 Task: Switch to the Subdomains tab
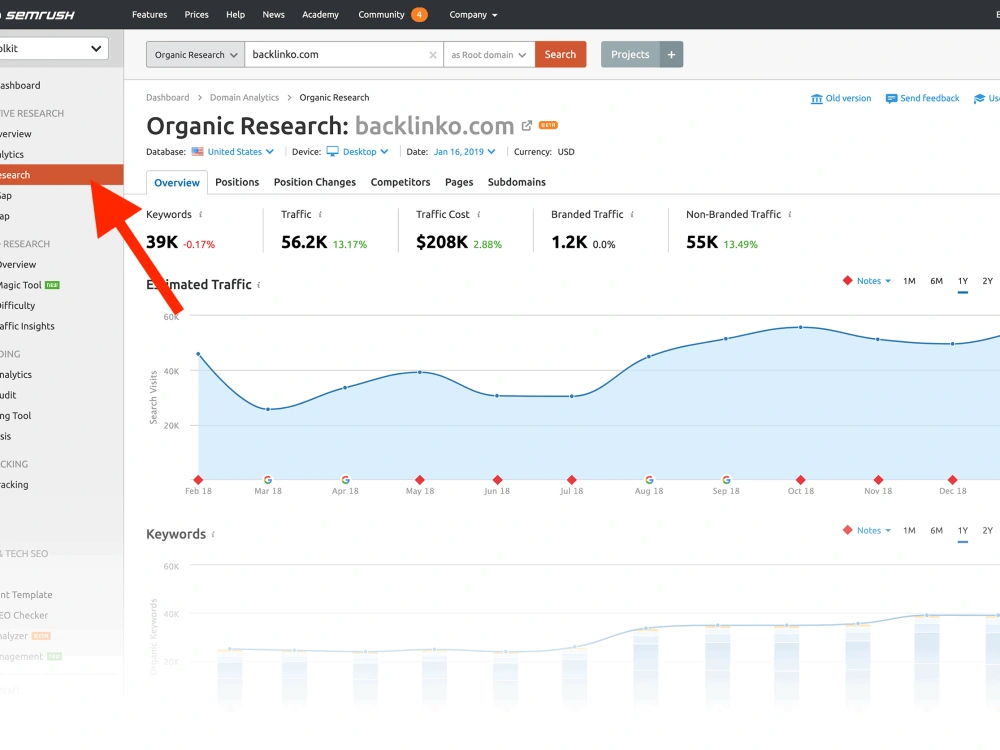[517, 182]
